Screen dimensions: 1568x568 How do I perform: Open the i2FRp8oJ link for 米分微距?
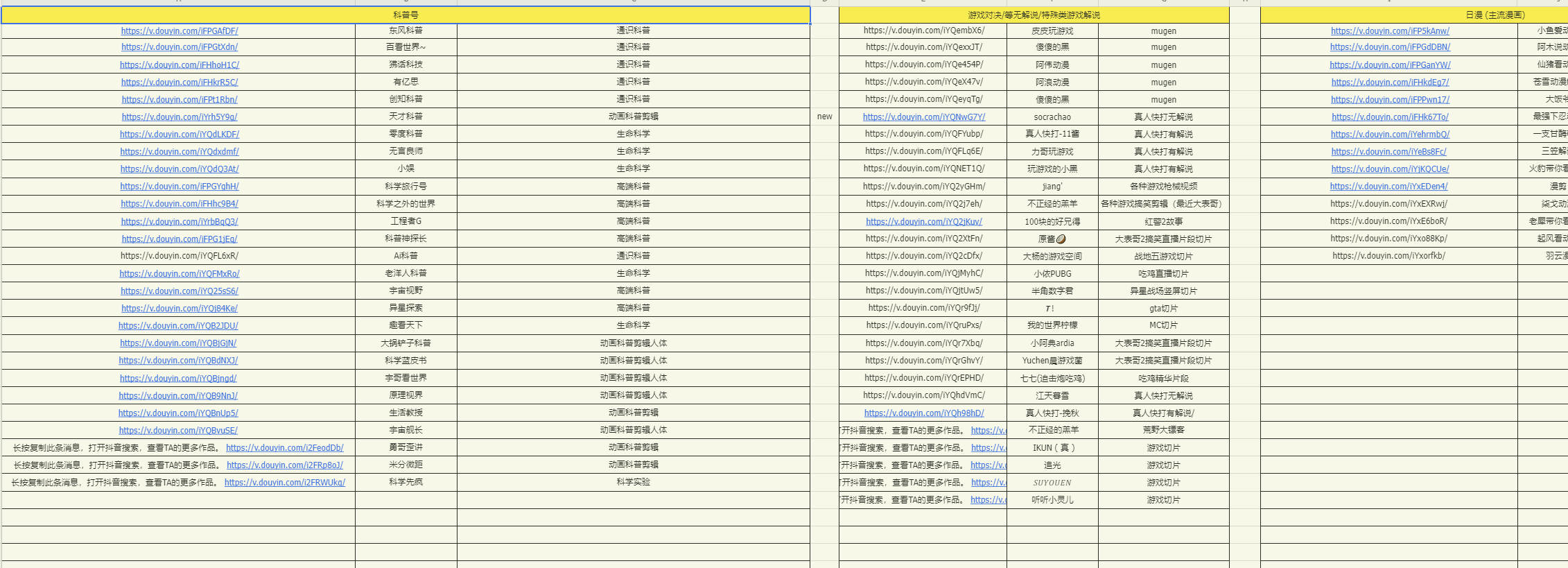[285, 465]
